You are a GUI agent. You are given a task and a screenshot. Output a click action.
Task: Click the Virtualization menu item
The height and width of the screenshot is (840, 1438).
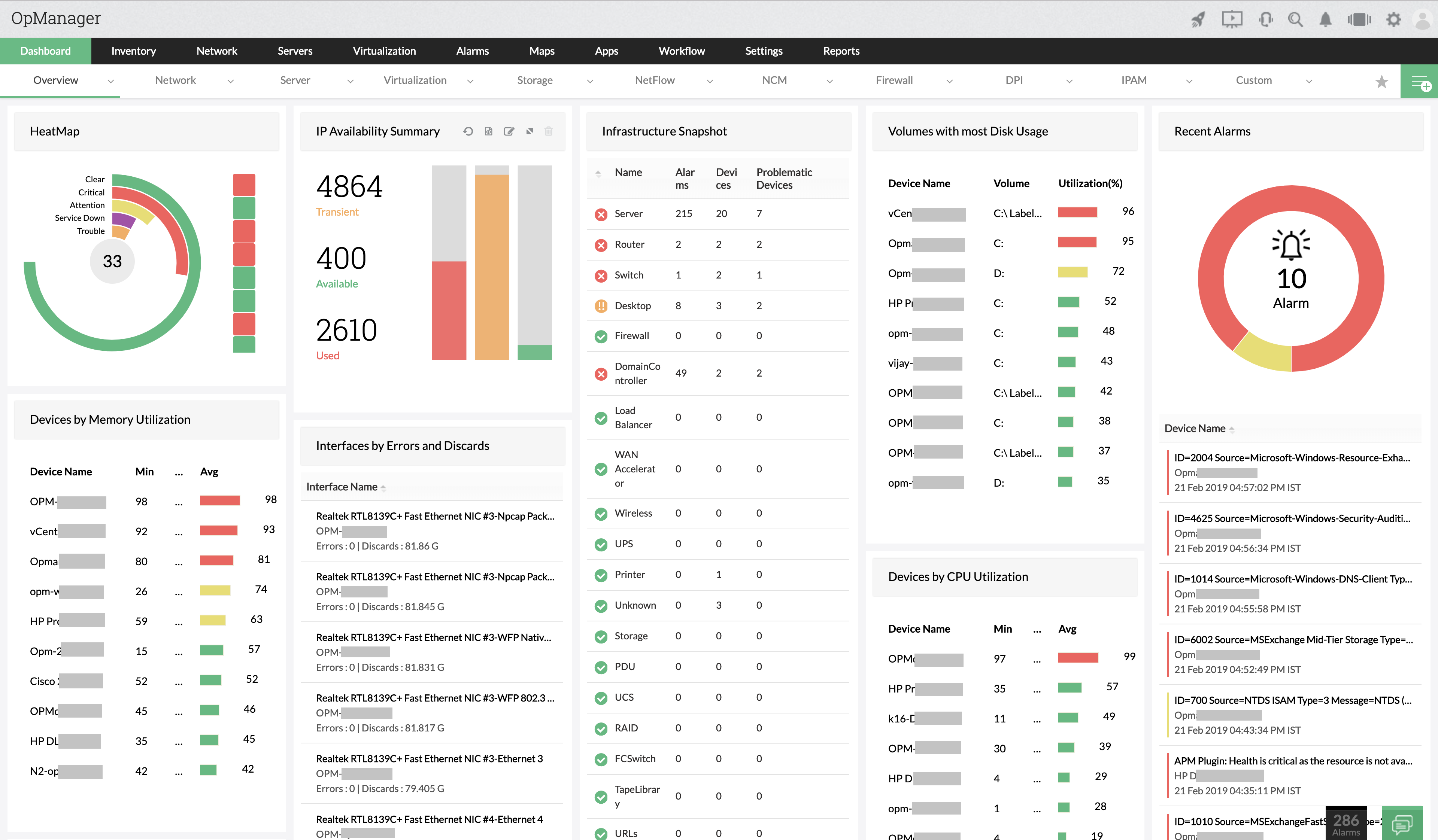383,51
